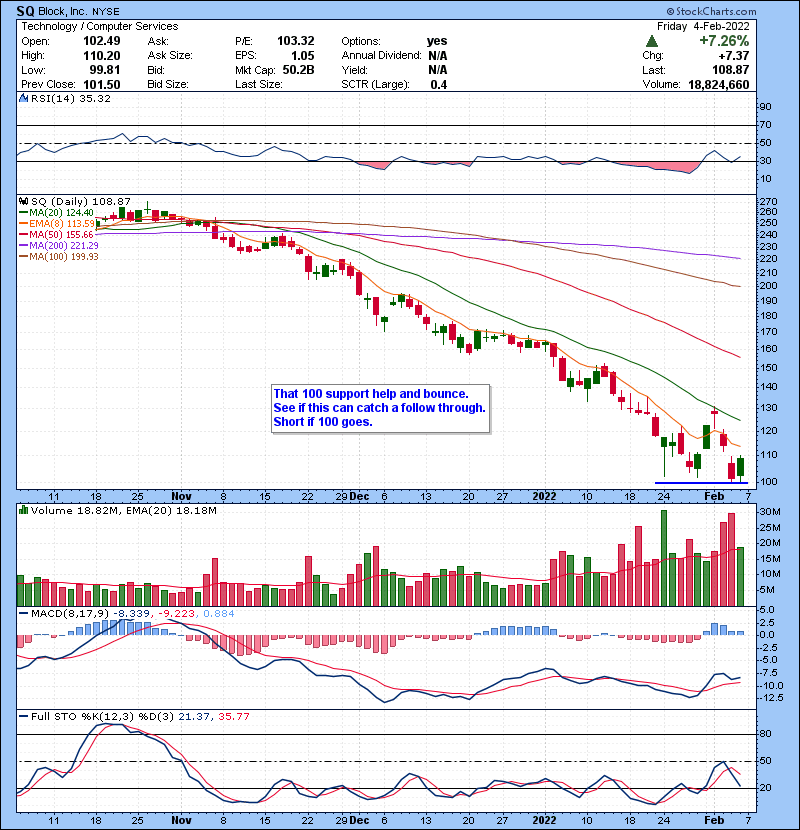The image size is (800, 830).
Task: Click the Chg +7.37 value
Action: pos(733,56)
